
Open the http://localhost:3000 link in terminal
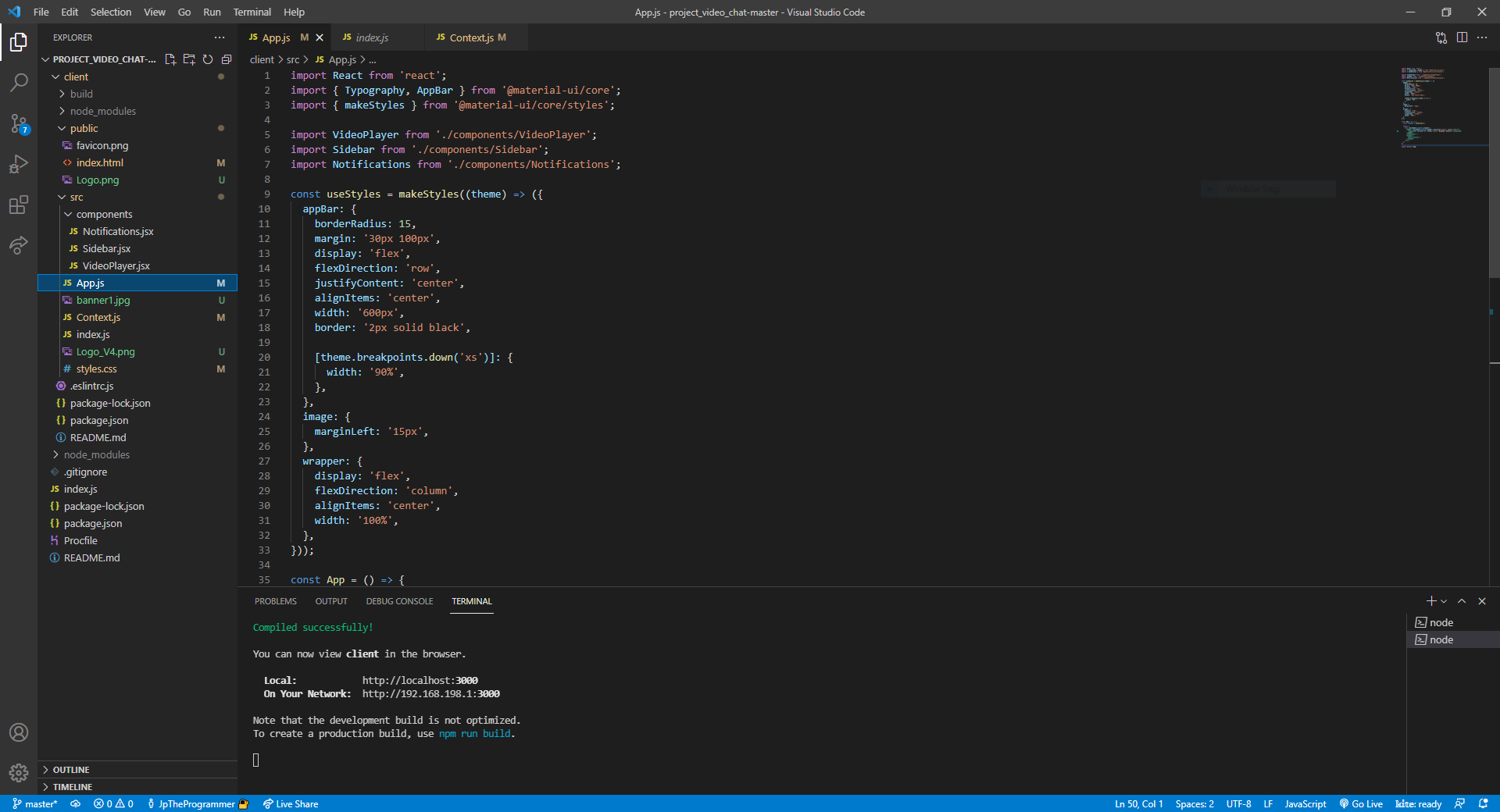click(420, 681)
